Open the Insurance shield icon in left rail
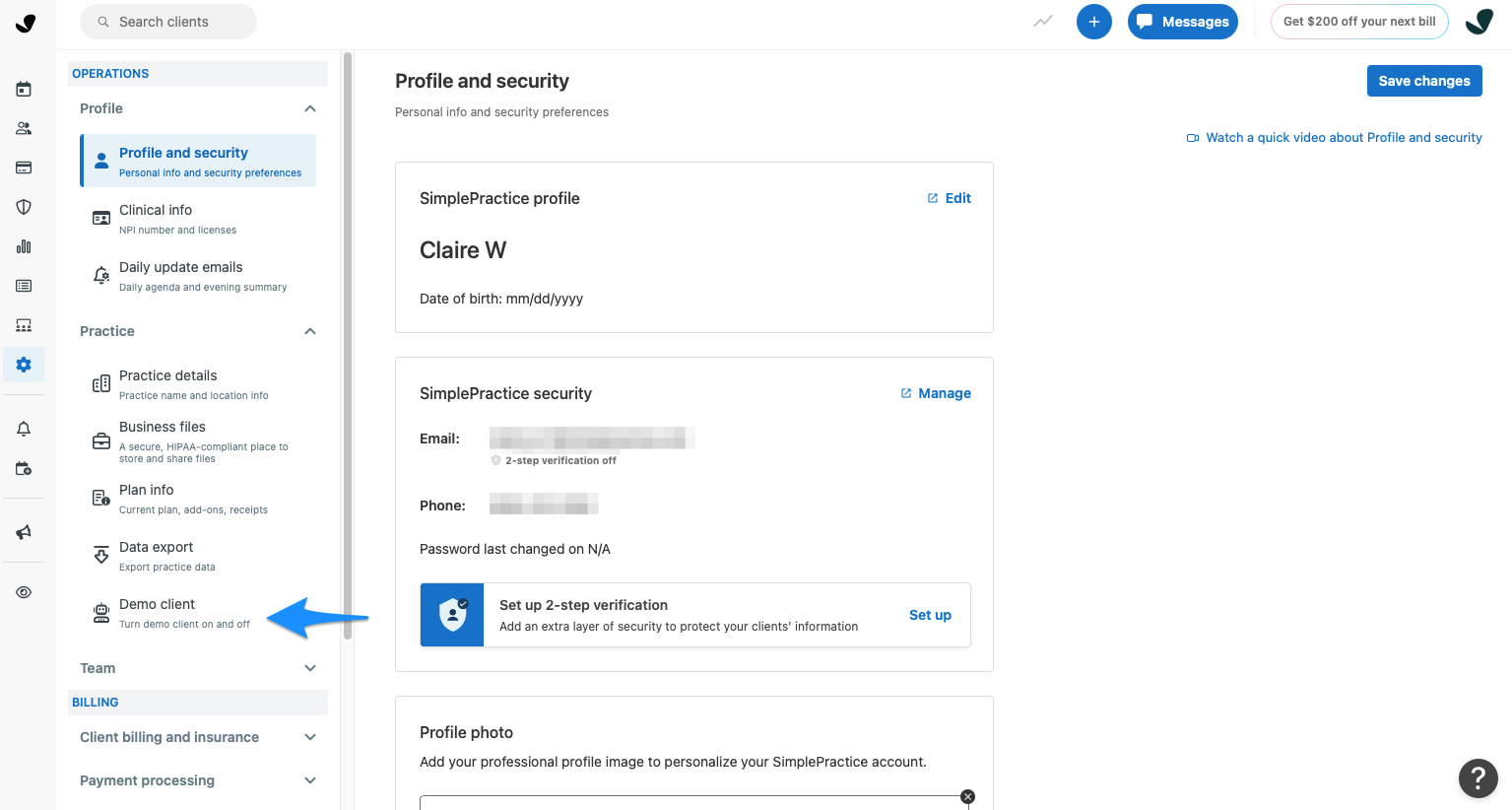Image resolution: width=1512 pixels, height=810 pixels. coord(24,207)
